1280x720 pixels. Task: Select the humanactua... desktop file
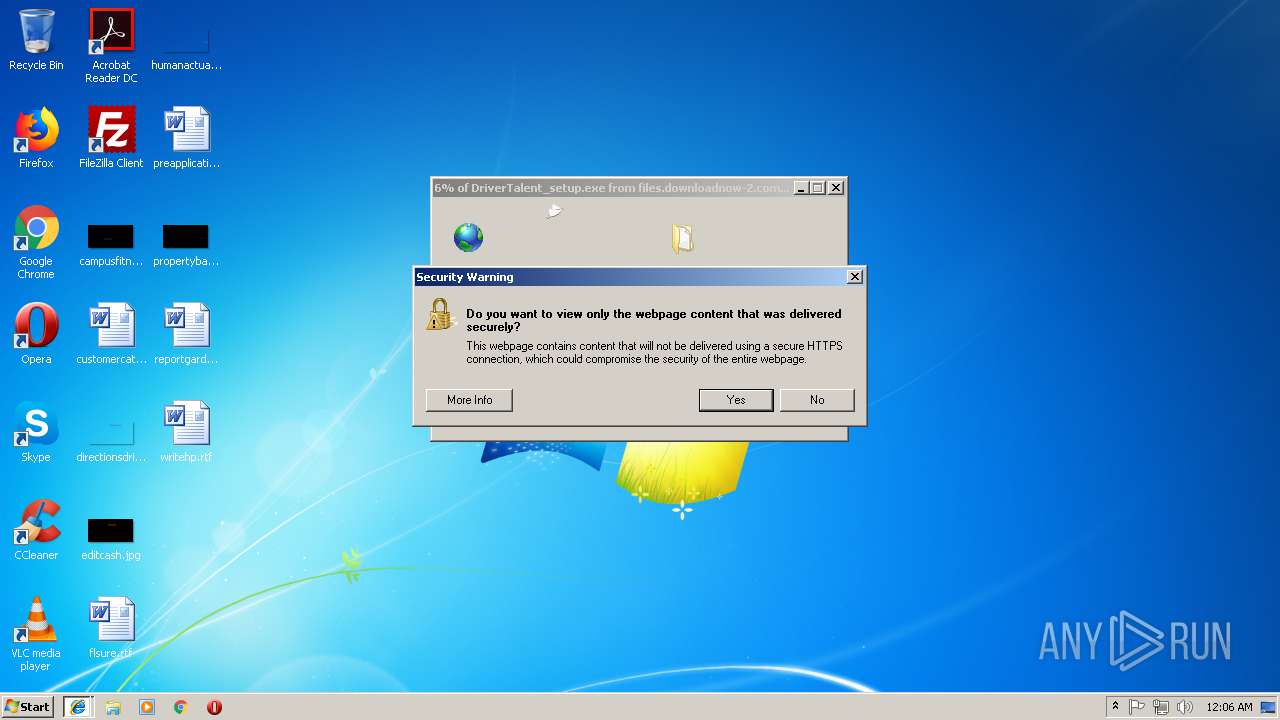pyautogui.click(x=186, y=46)
